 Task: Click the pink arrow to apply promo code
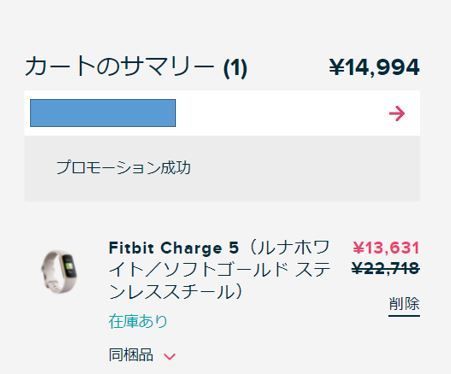397,114
